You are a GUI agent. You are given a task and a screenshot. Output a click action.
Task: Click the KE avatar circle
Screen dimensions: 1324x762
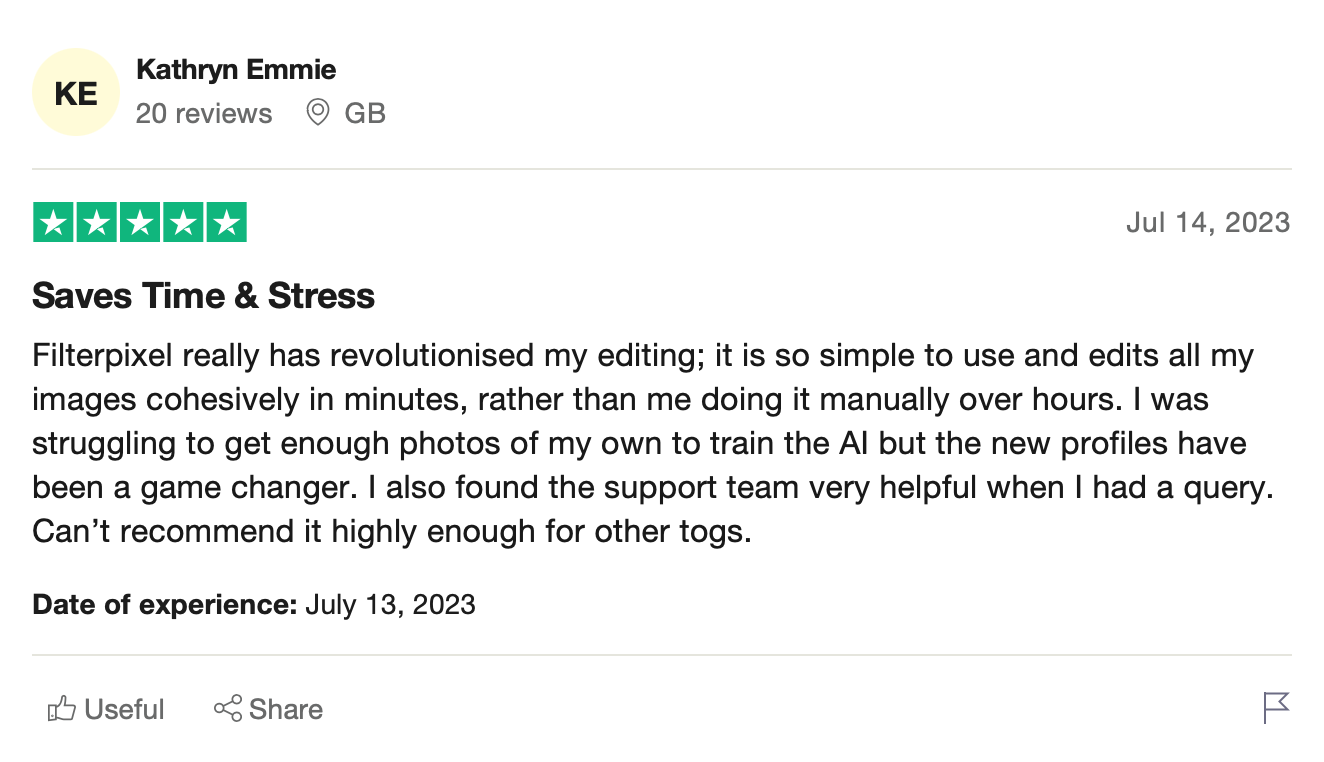click(x=77, y=93)
